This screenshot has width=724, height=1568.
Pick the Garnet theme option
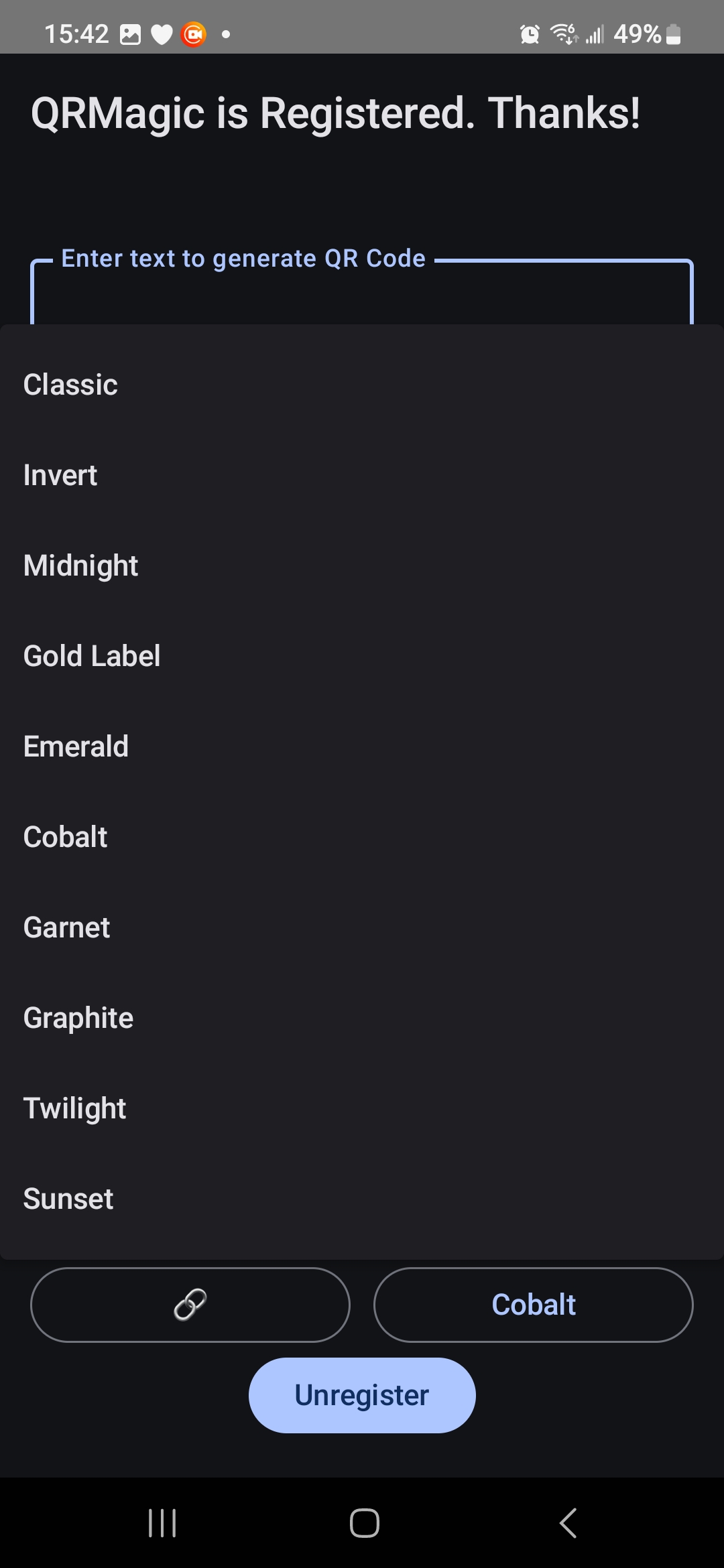tap(362, 927)
